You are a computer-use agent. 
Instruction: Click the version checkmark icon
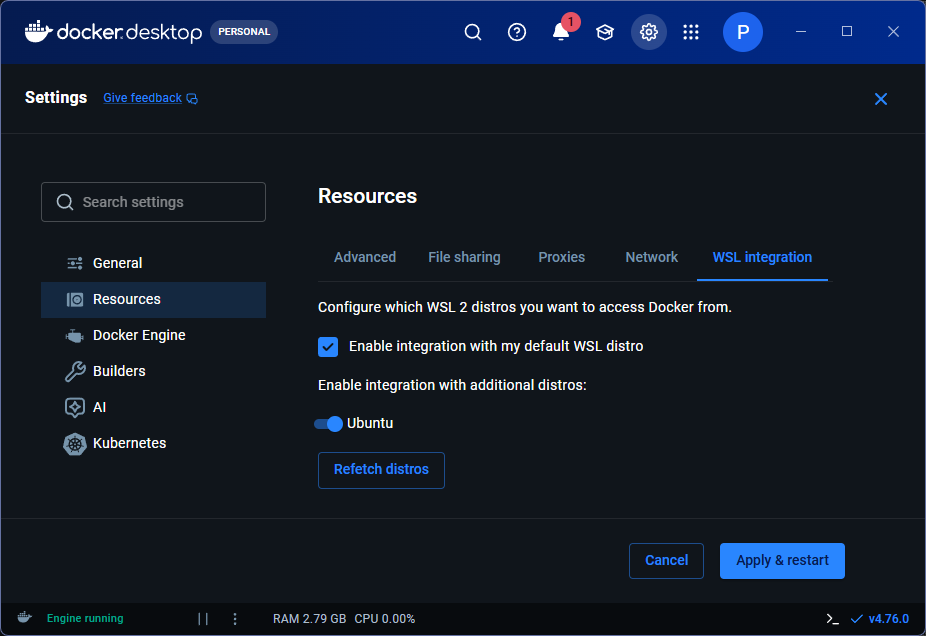(856, 619)
